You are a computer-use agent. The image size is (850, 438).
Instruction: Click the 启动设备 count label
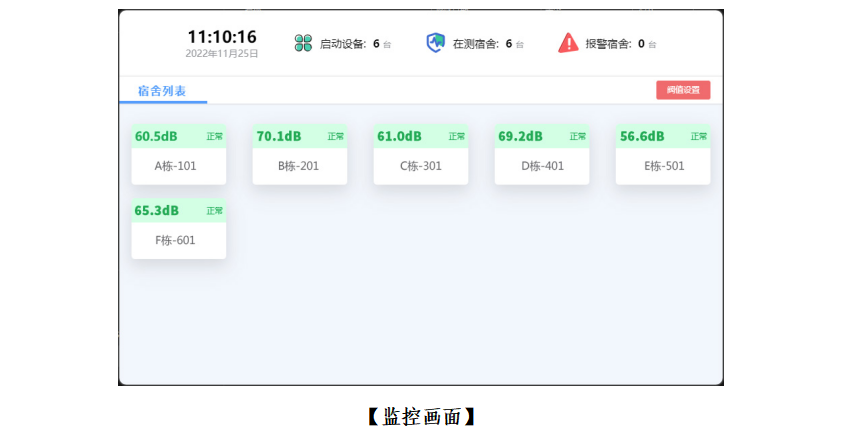[344, 44]
